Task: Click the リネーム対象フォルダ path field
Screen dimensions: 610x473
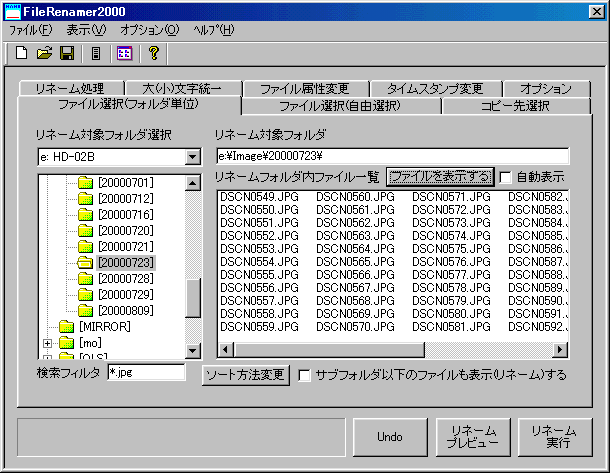Action: [x=393, y=156]
